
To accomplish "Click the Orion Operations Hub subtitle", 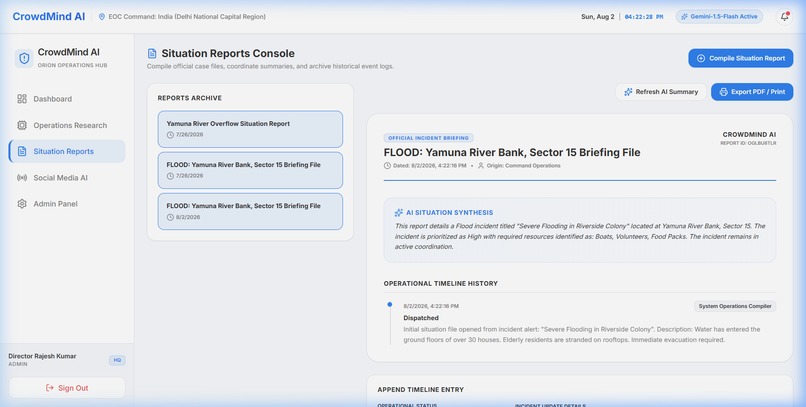I will [72, 65].
